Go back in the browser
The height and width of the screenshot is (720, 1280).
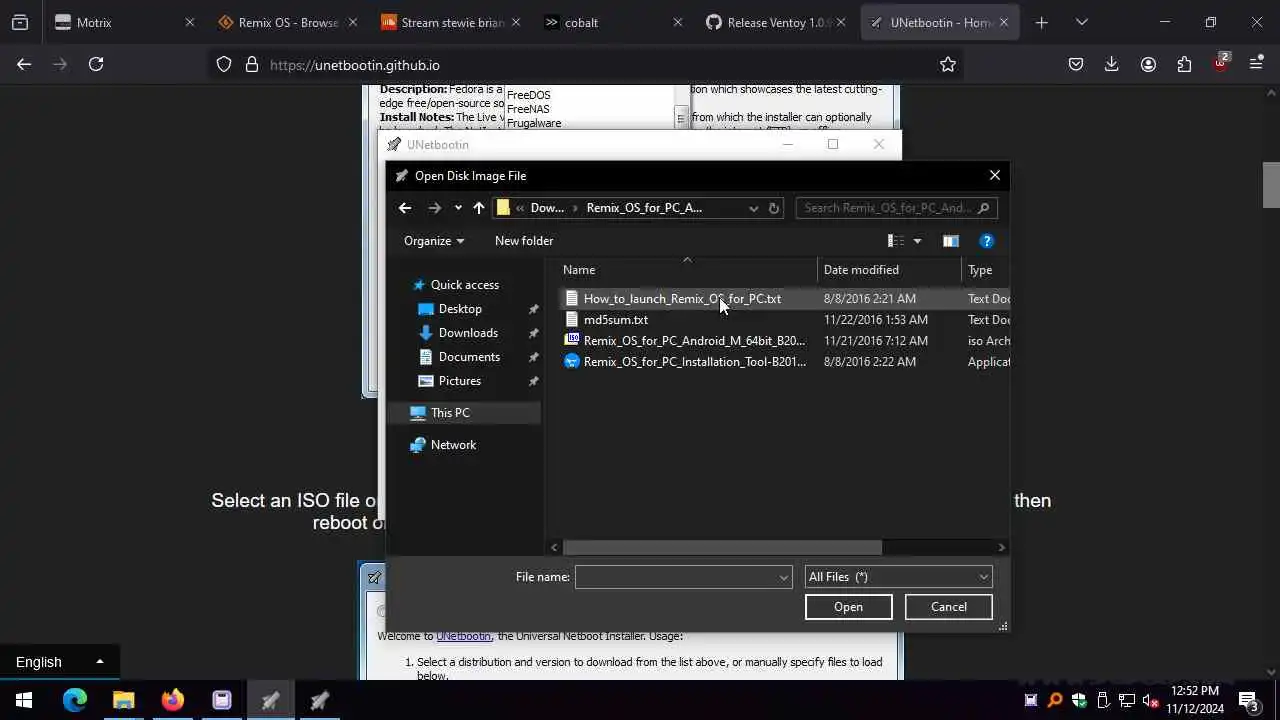[x=24, y=64]
